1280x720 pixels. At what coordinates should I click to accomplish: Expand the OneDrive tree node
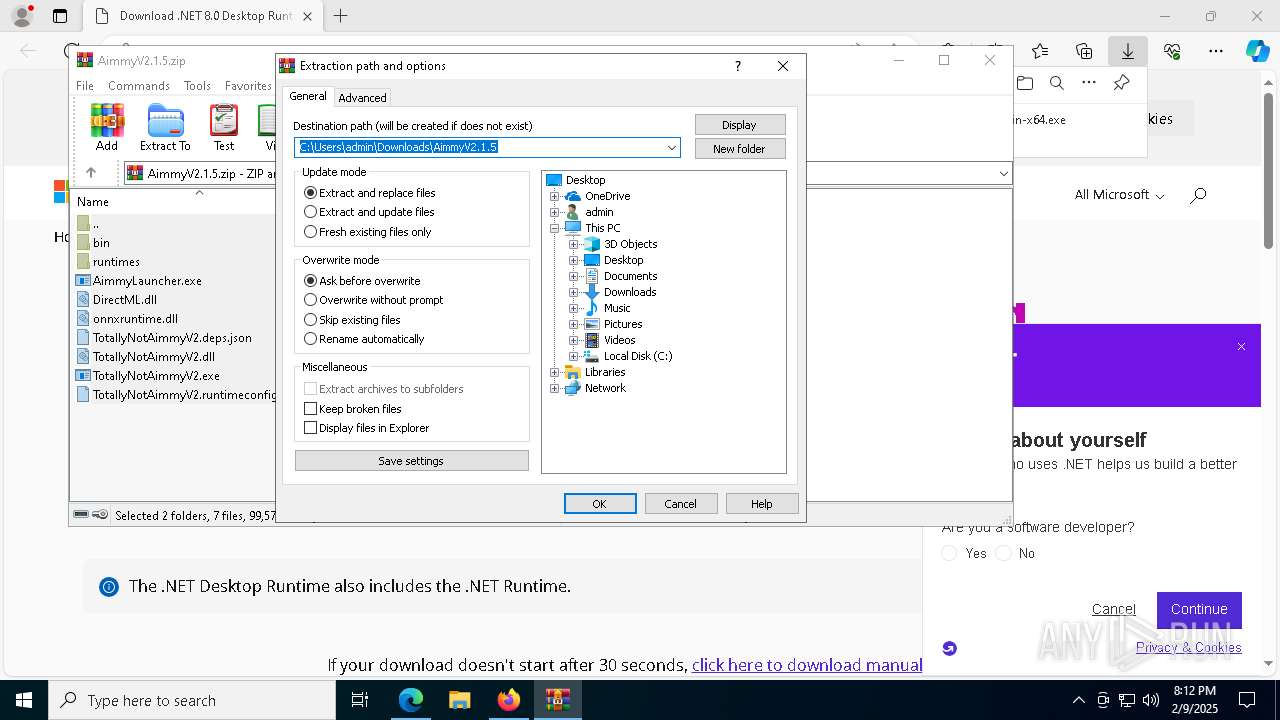click(554, 196)
